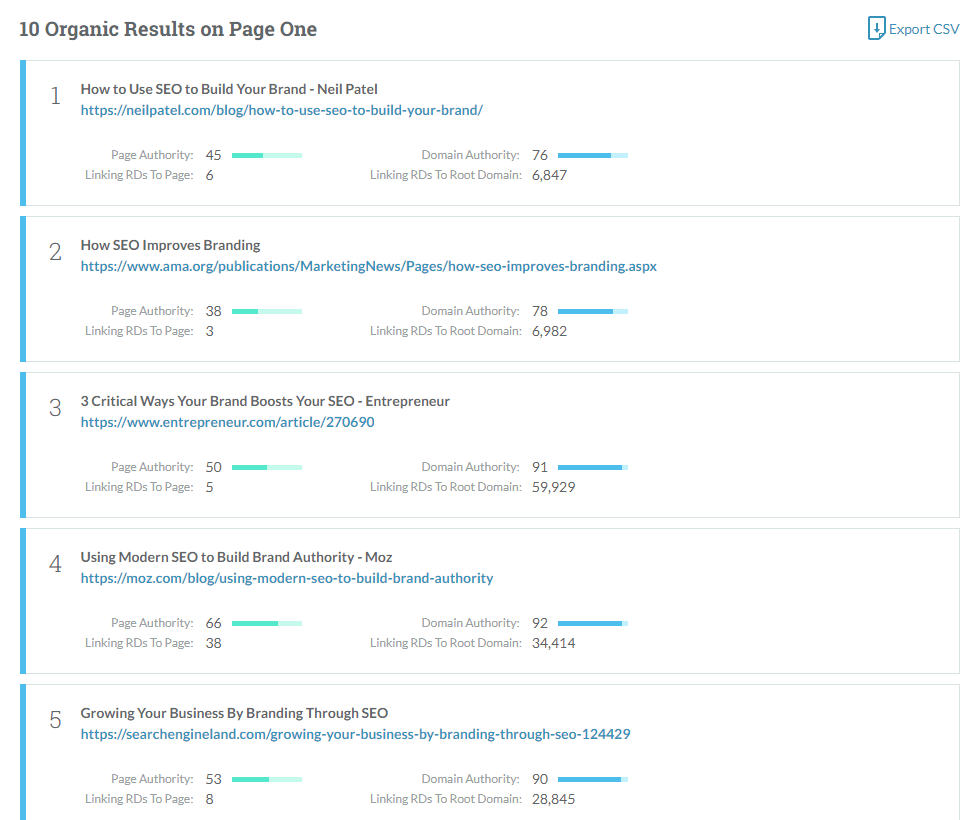The image size is (972, 820).
Task: Open the ama.org how-seo-improves-branding URL
Action: pos(368,266)
